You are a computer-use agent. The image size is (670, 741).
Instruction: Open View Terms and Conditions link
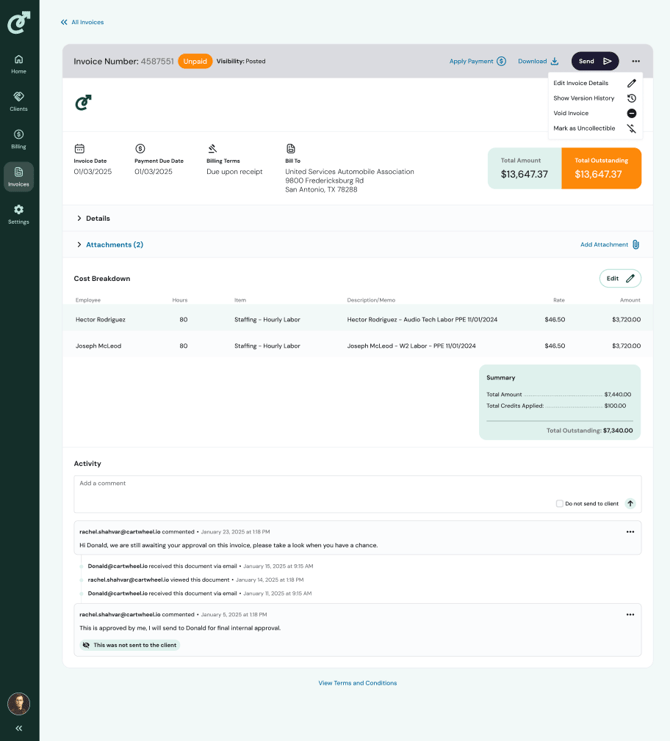click(x=357, y=683)
